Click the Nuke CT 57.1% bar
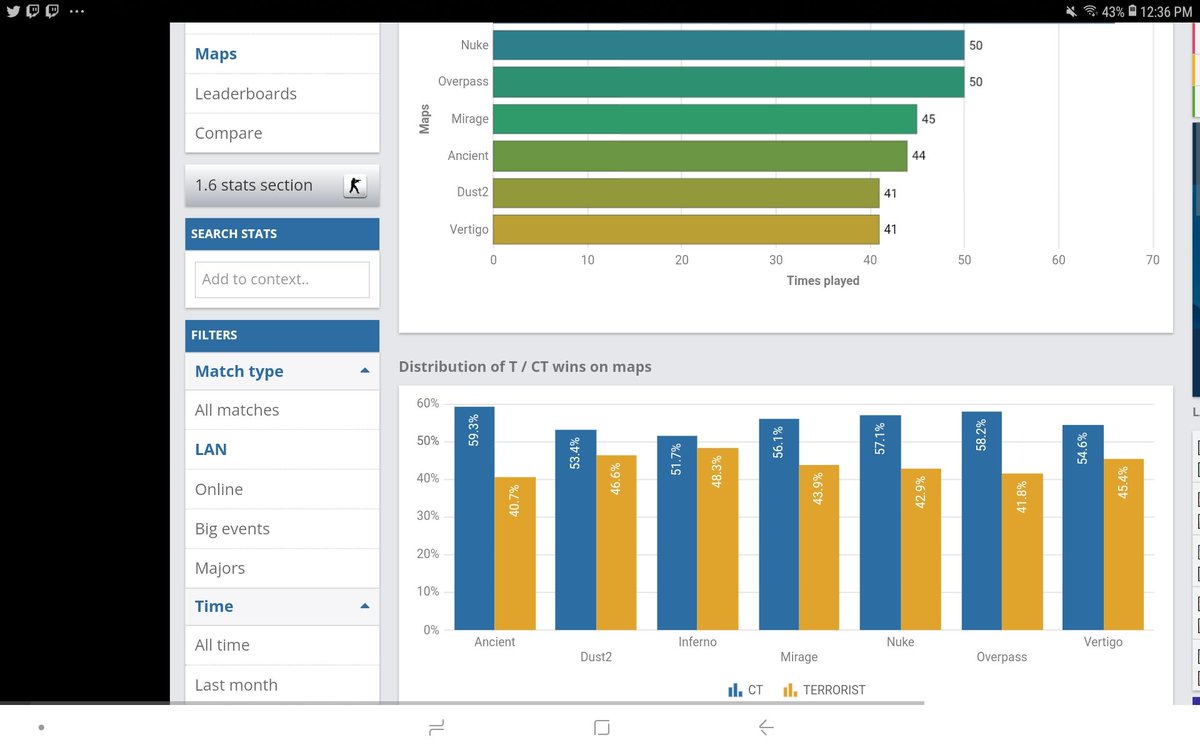This screenshot has width=1200, height=750. (x=880, y=522)
